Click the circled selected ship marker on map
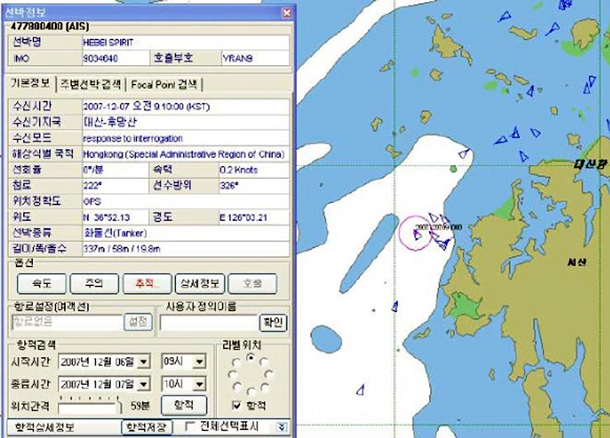 point(414,236)
